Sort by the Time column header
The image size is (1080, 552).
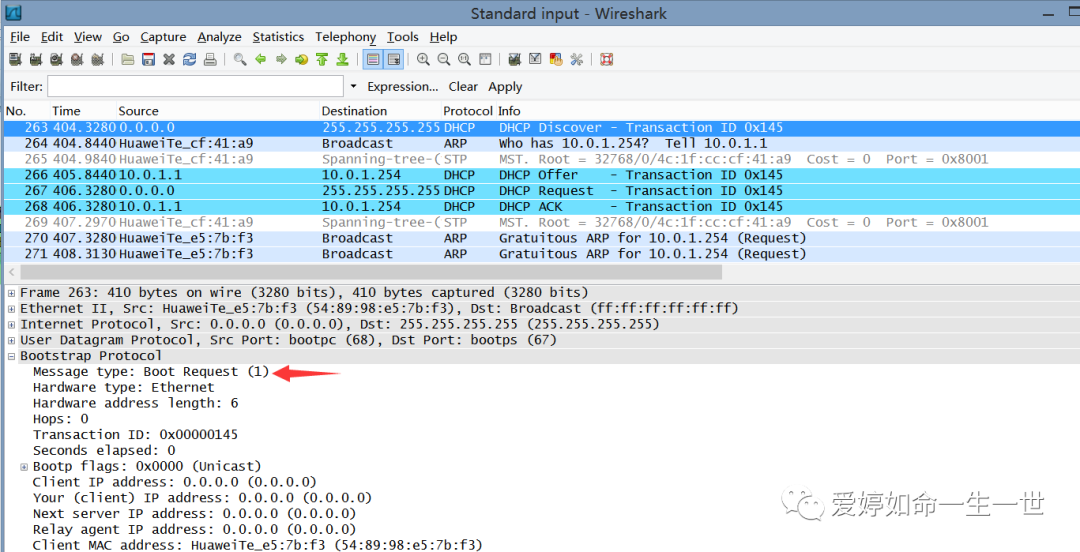(66, 111)
